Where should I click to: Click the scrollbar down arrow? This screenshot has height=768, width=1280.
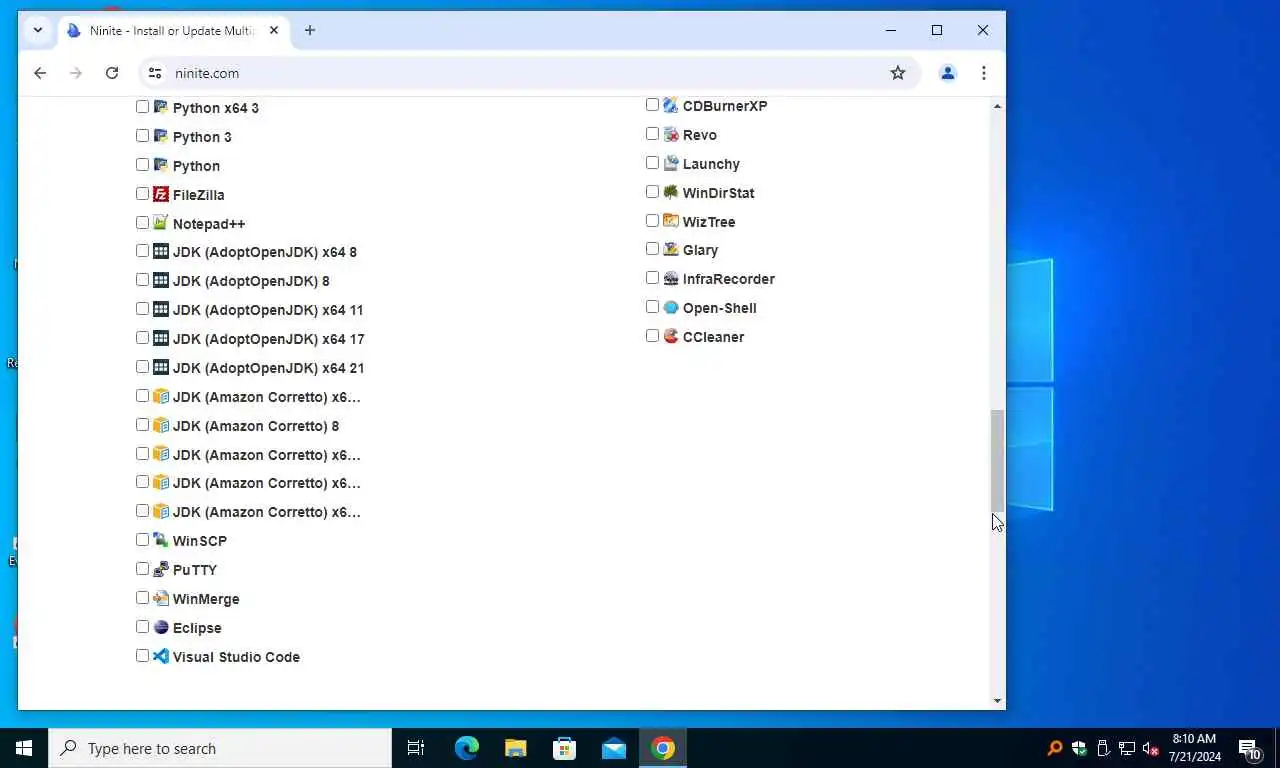click(x=997, y=701)
